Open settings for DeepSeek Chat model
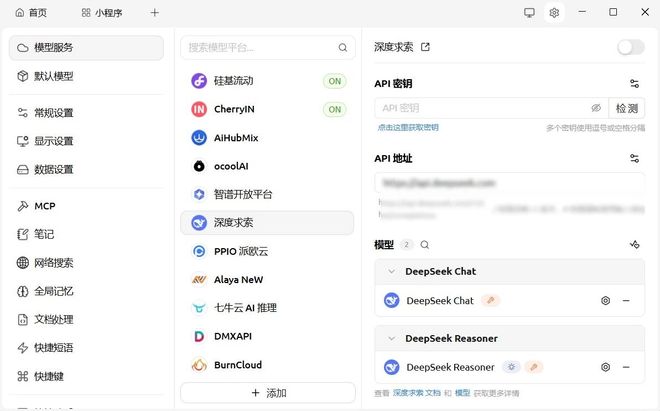Viewport: 660px width, 411px height. click(605, 301)
